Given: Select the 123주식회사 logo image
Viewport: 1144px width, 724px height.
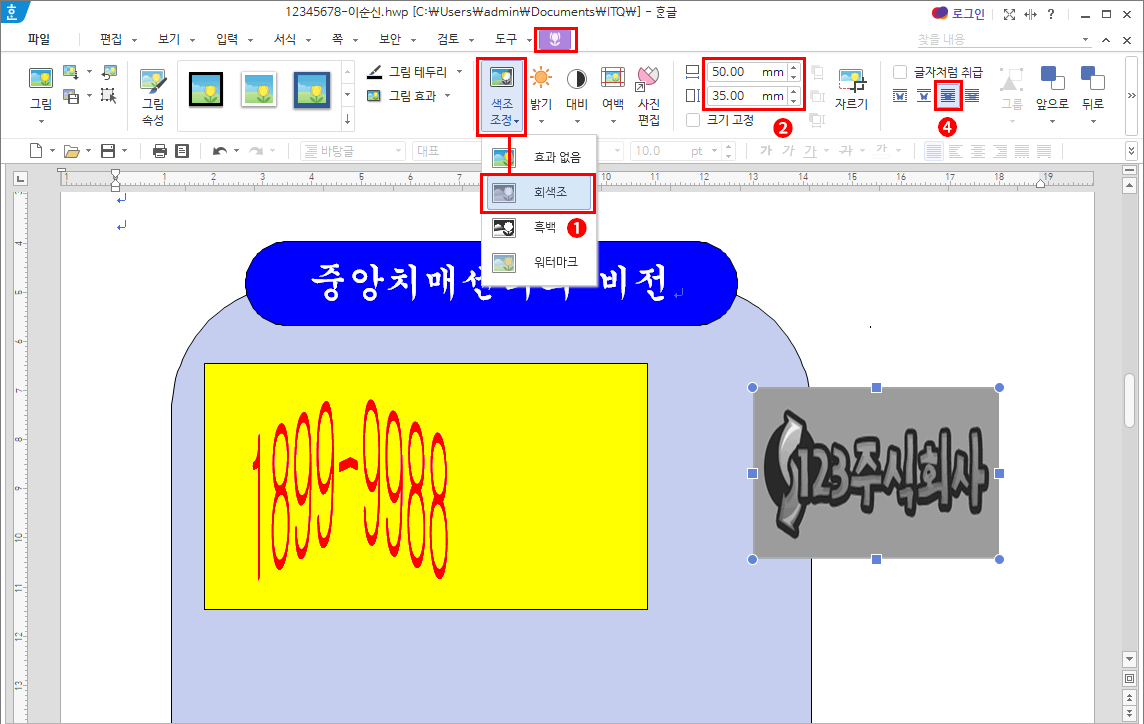Looking at the screenshot, I should [x=876, y=473].
